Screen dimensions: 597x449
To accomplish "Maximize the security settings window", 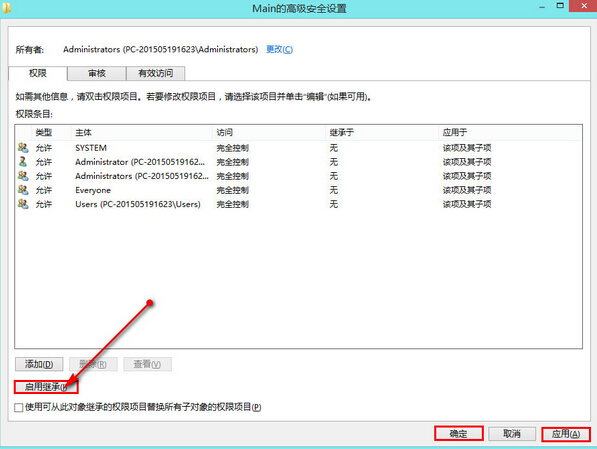I will [560, 6].
